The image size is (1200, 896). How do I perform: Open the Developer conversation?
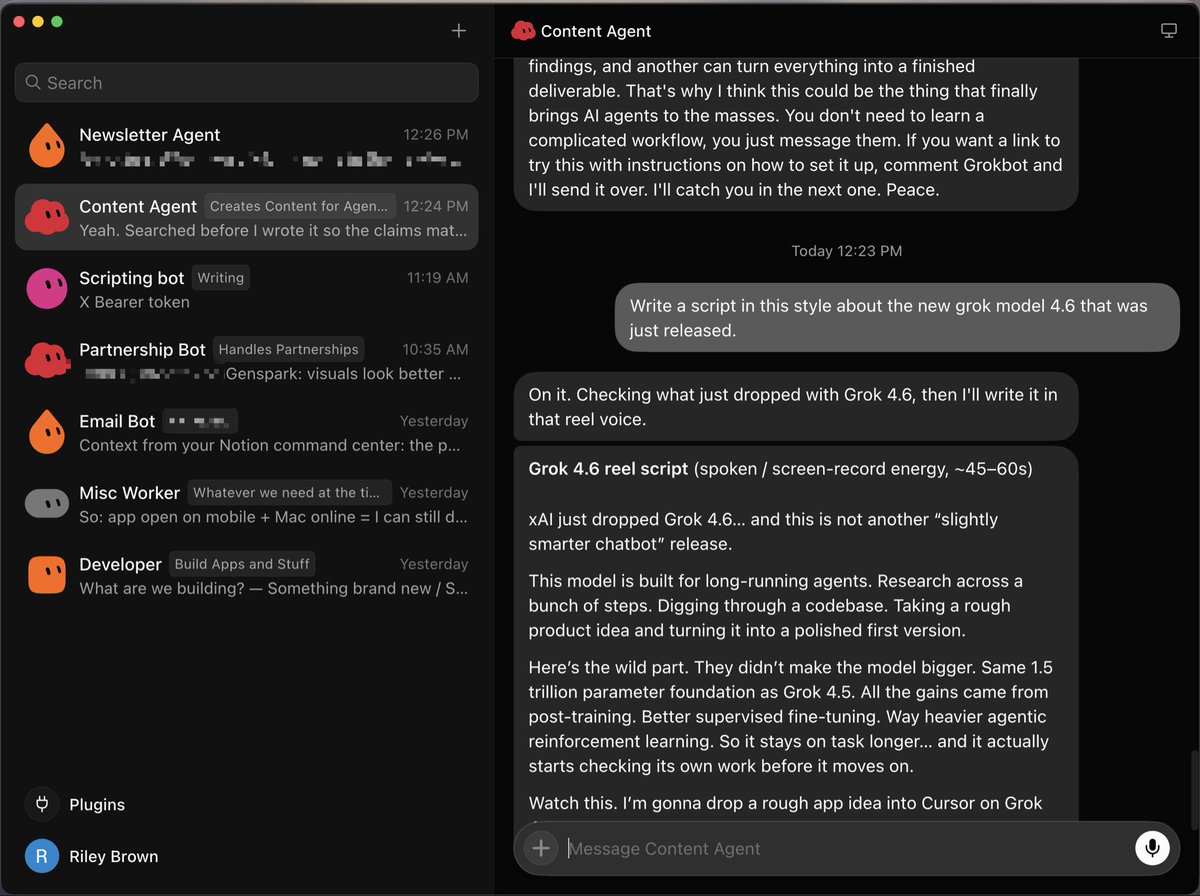[246, 575]
